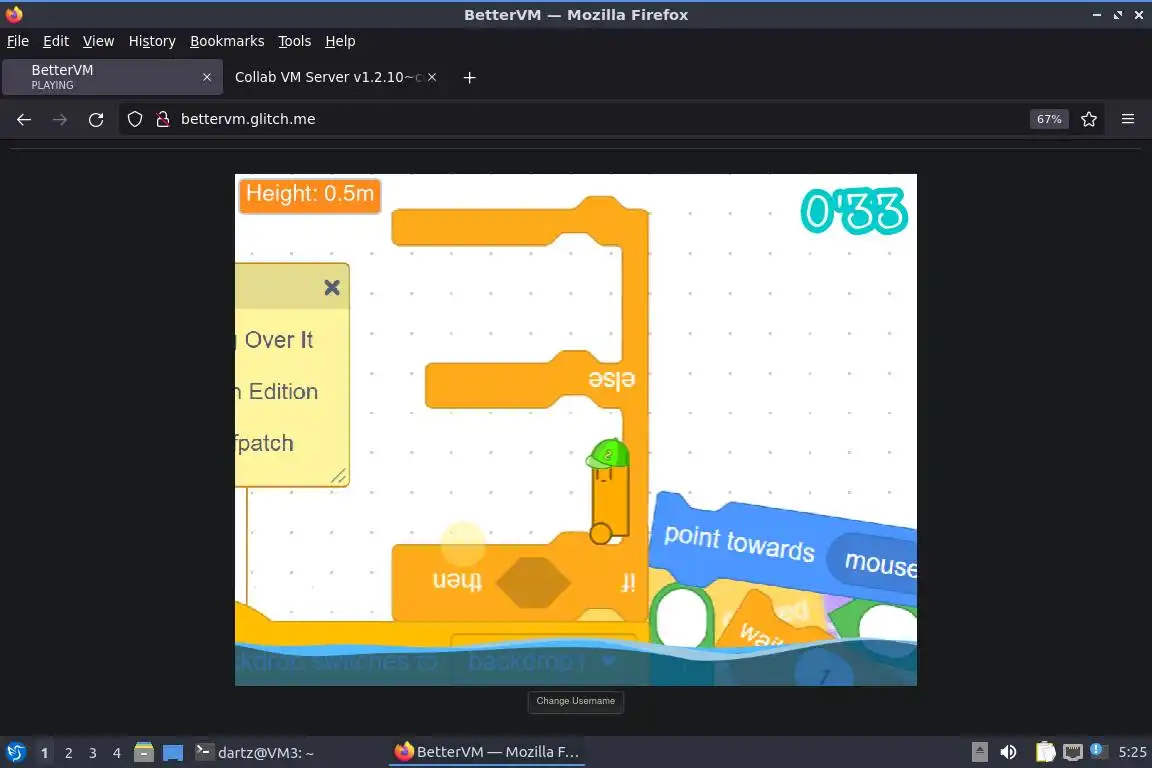Image resolution: width=1152 pixels, height=768 pixels.
Task: Reload the bettervm.glitch.me page
Action: (96, 119)
